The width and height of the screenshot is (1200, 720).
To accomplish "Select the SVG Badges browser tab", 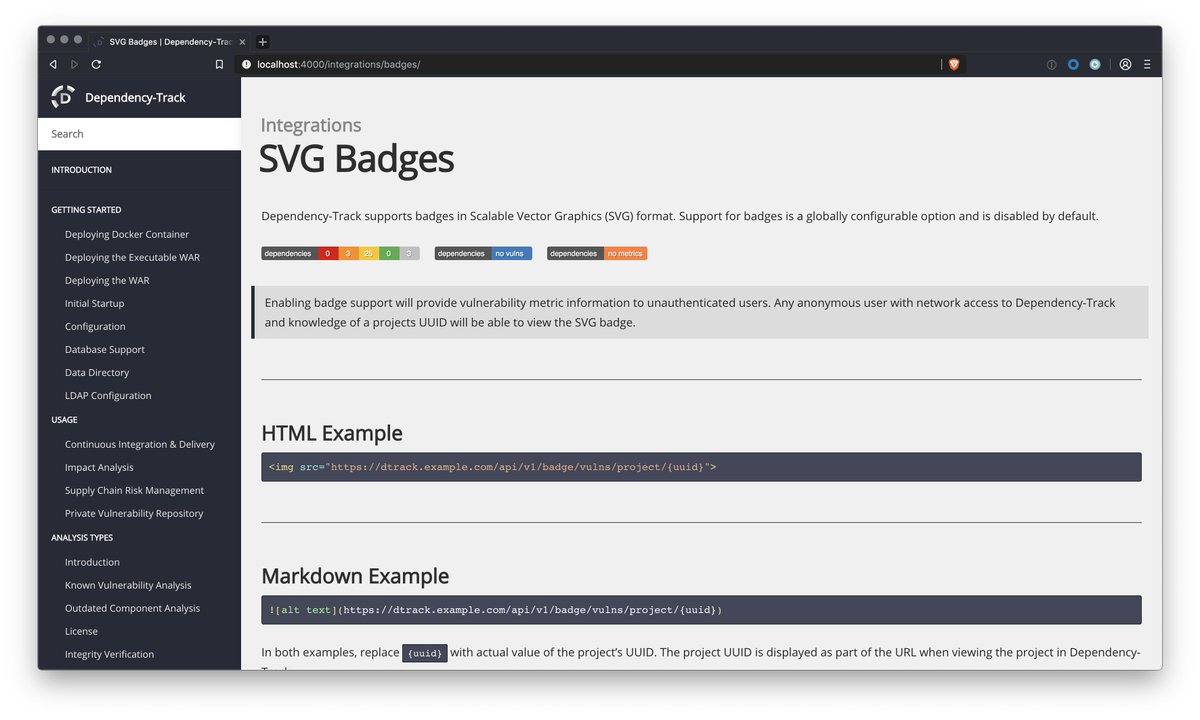I will click(170, 42).
